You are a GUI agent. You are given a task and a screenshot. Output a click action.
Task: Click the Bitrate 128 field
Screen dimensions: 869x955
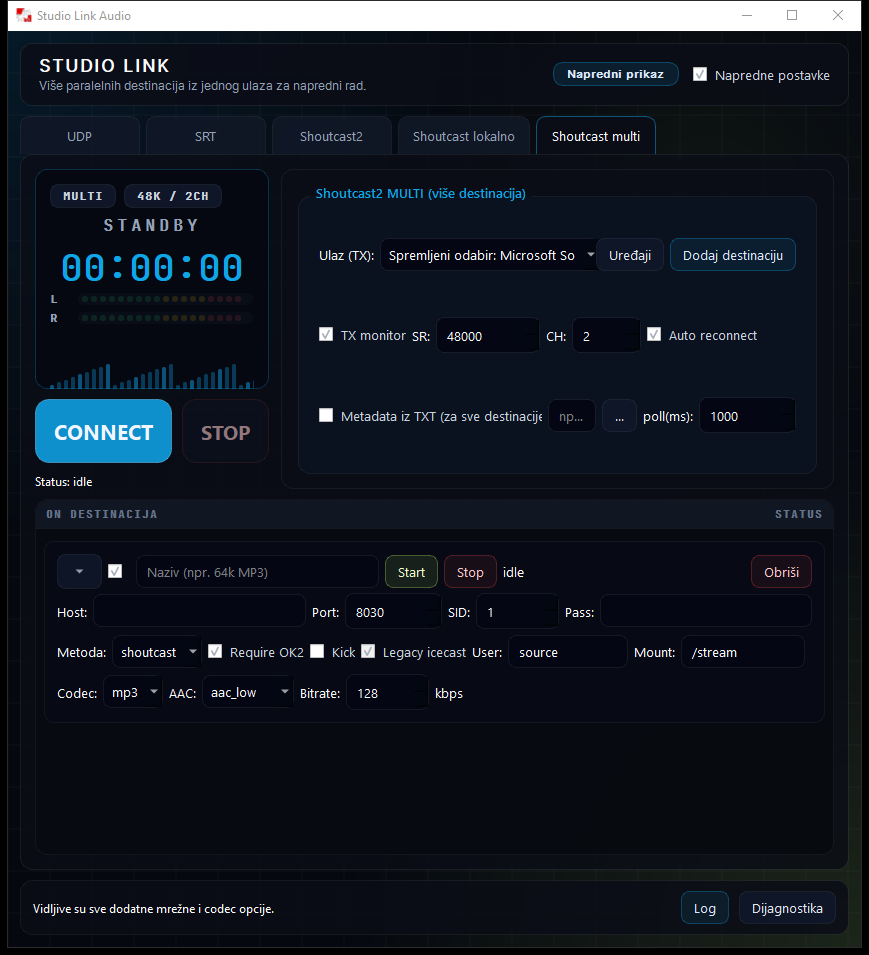387,692
